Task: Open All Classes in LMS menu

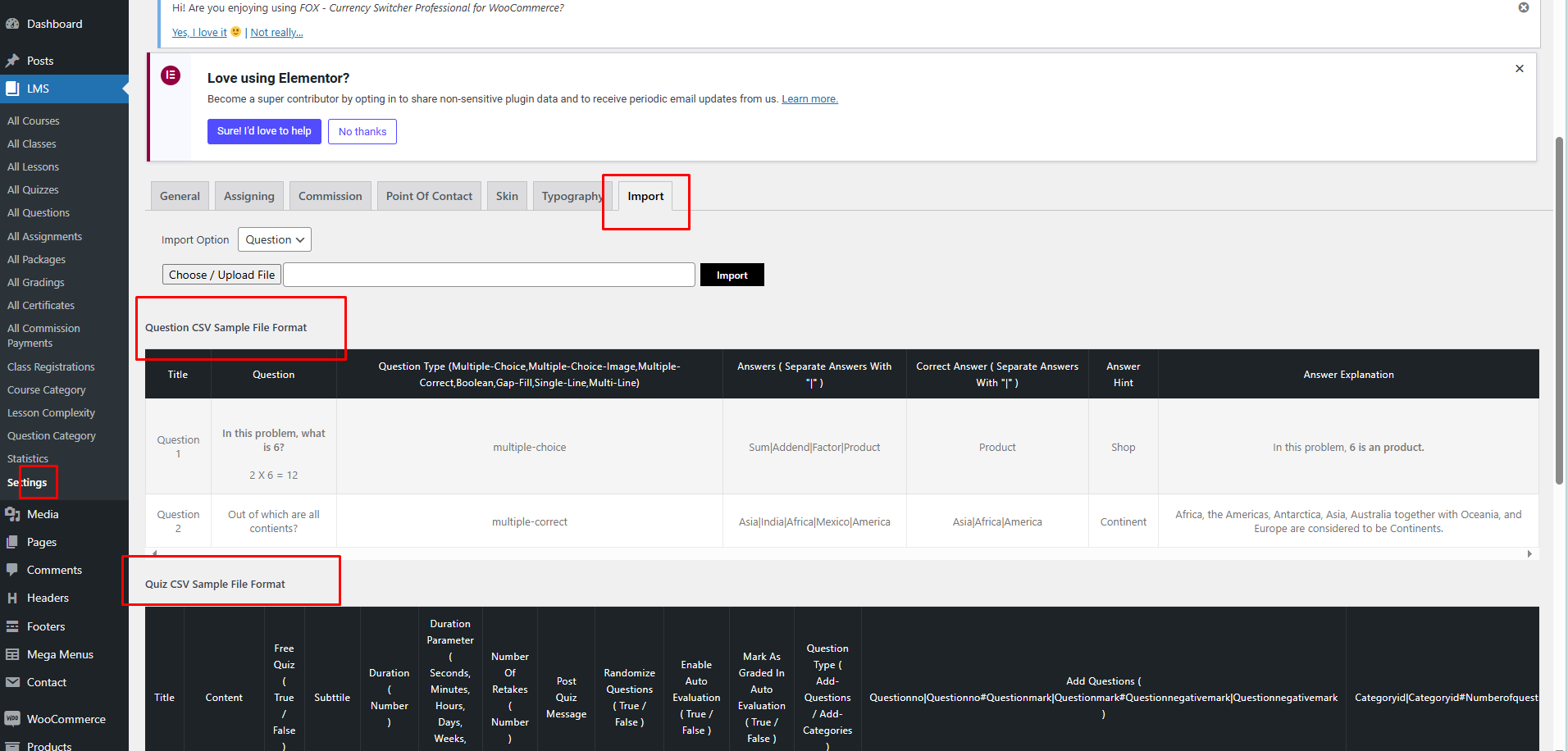Action: click(x=32, y=143)
